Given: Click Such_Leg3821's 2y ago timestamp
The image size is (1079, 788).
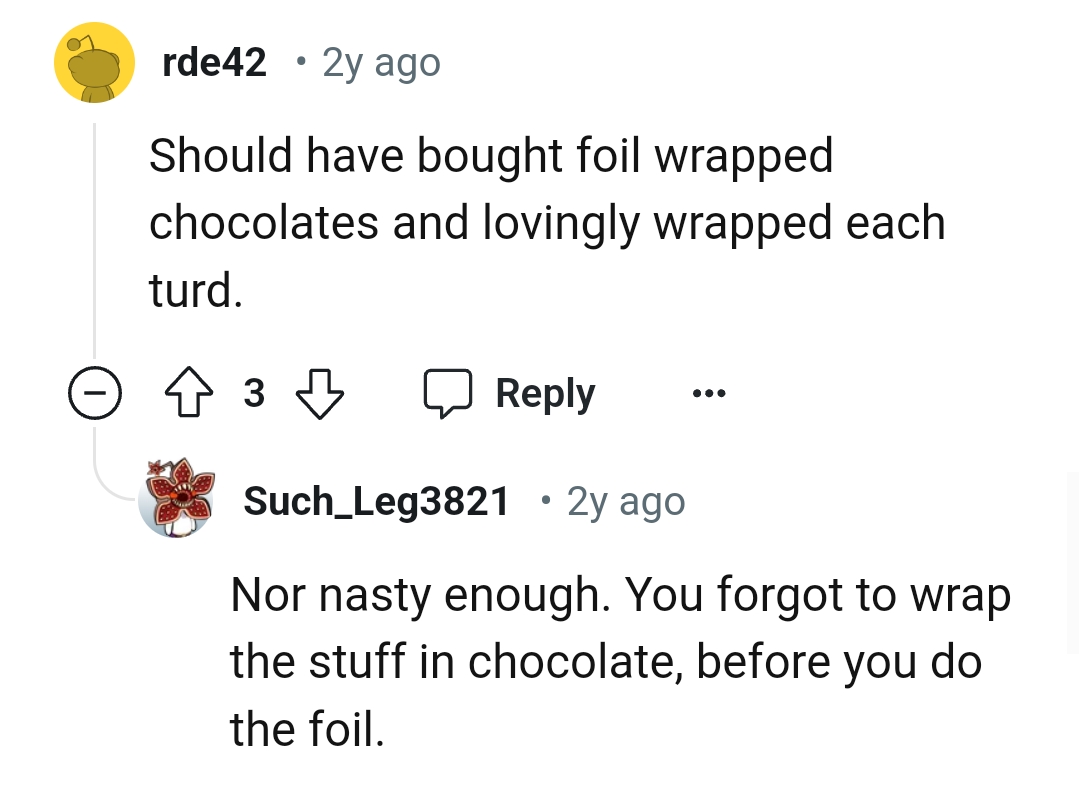Looking at the screenshot, I should click(625, 500).
